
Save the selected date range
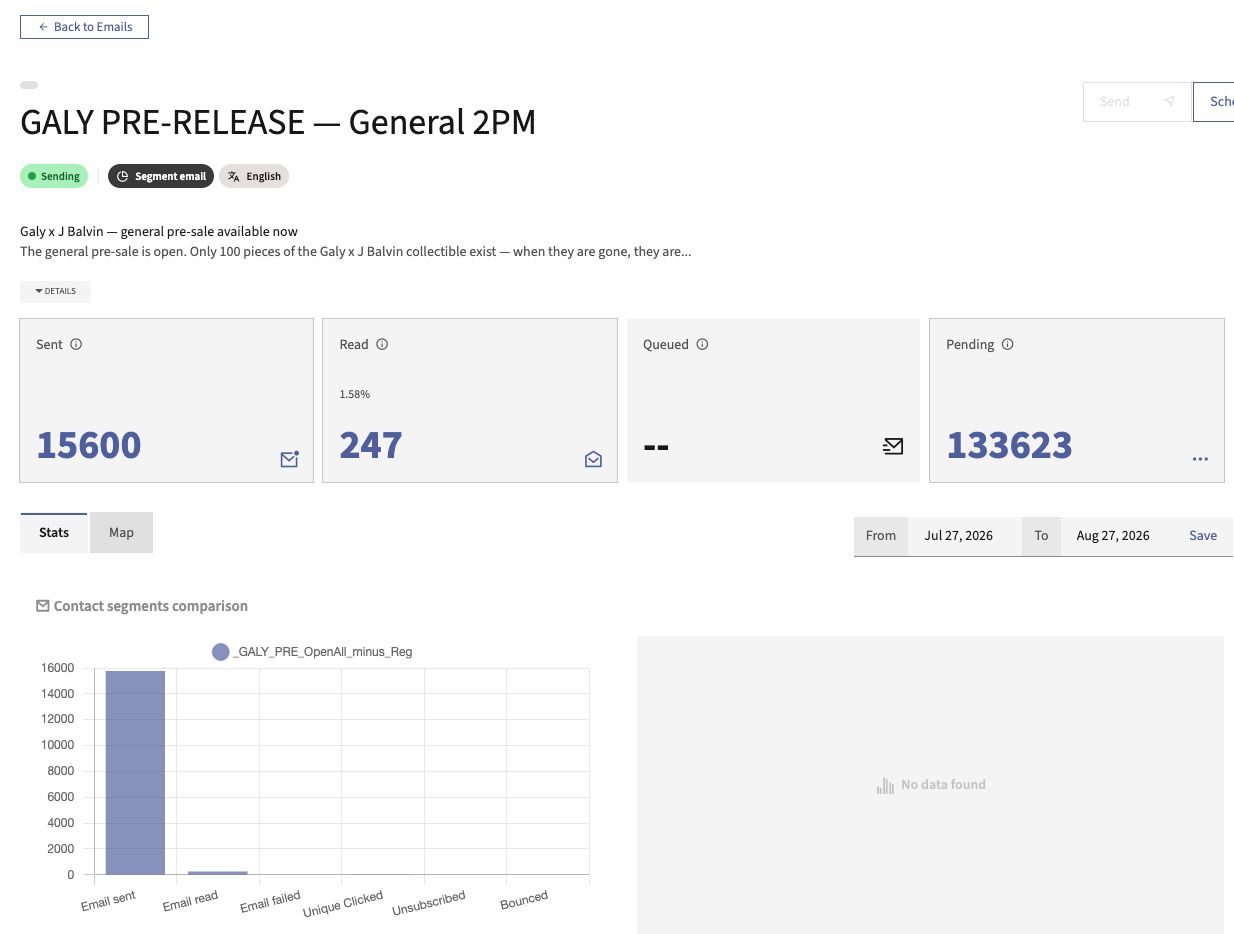coord(1203,536)
